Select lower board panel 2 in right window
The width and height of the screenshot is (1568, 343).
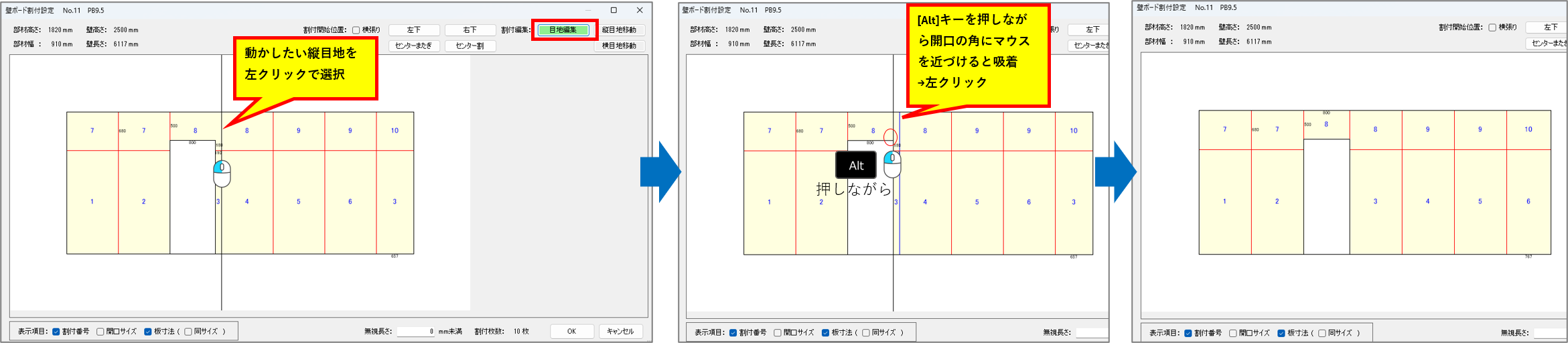tap(1277, 202)
